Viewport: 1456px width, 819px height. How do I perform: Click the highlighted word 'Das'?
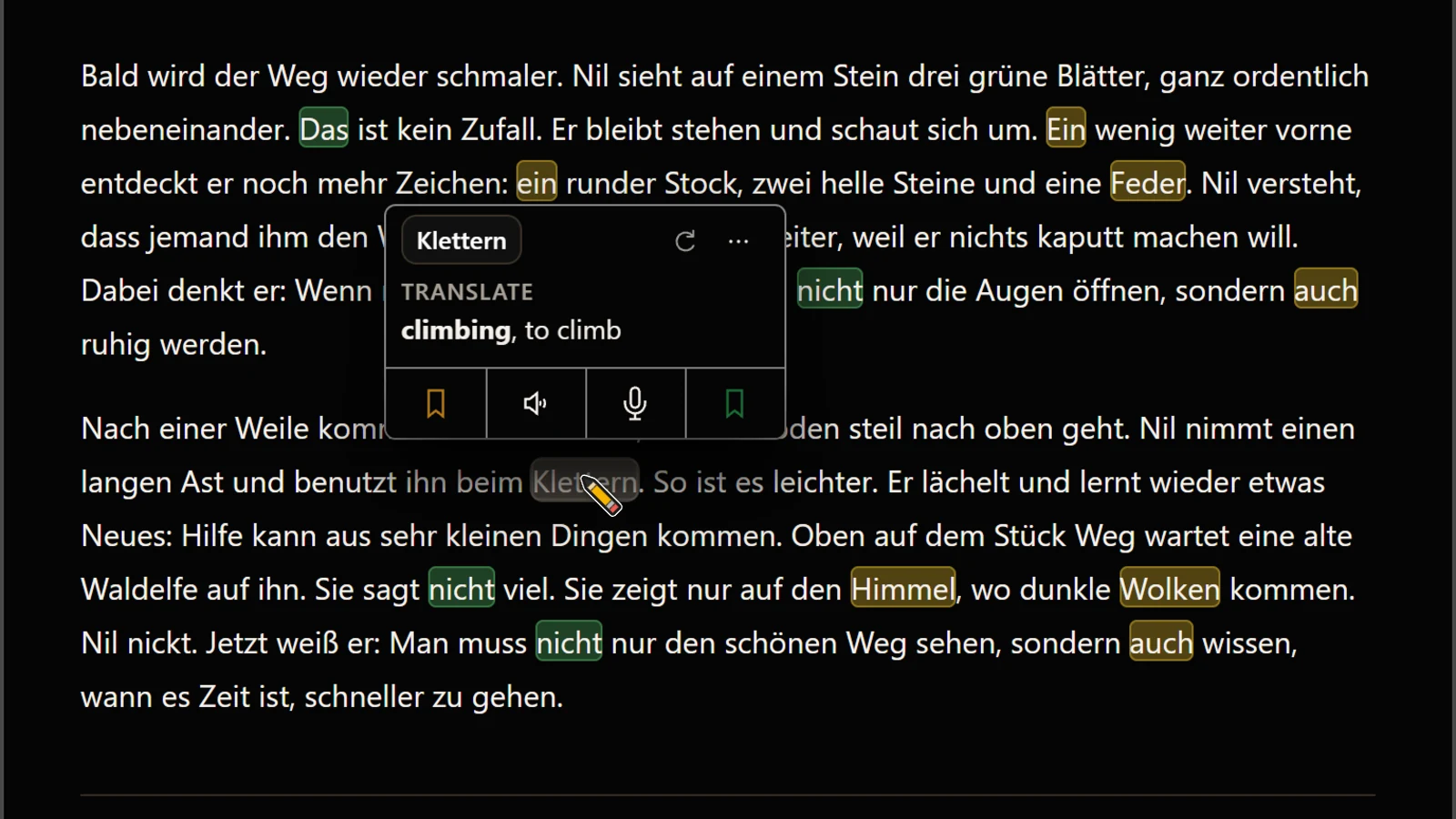point(324,129)
